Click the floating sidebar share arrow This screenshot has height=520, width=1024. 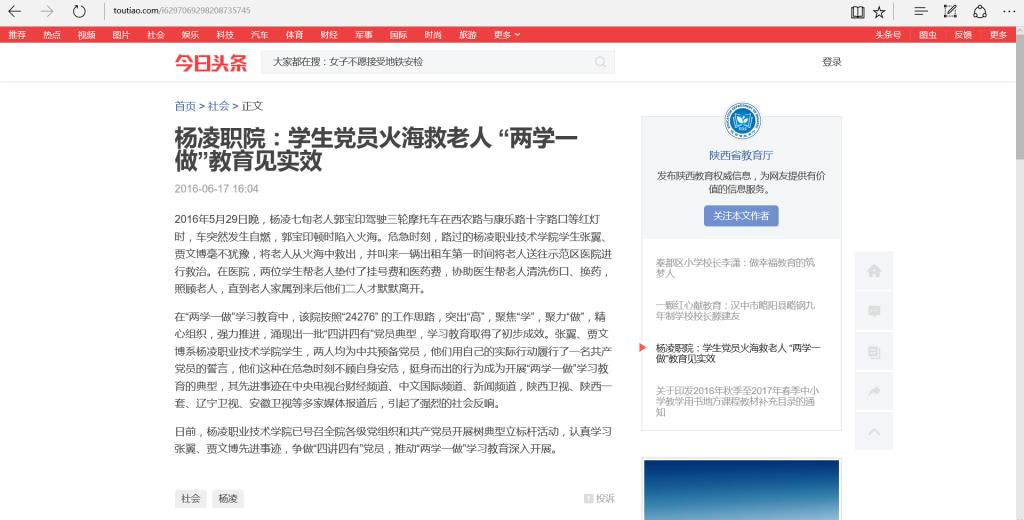pos(874,391)
